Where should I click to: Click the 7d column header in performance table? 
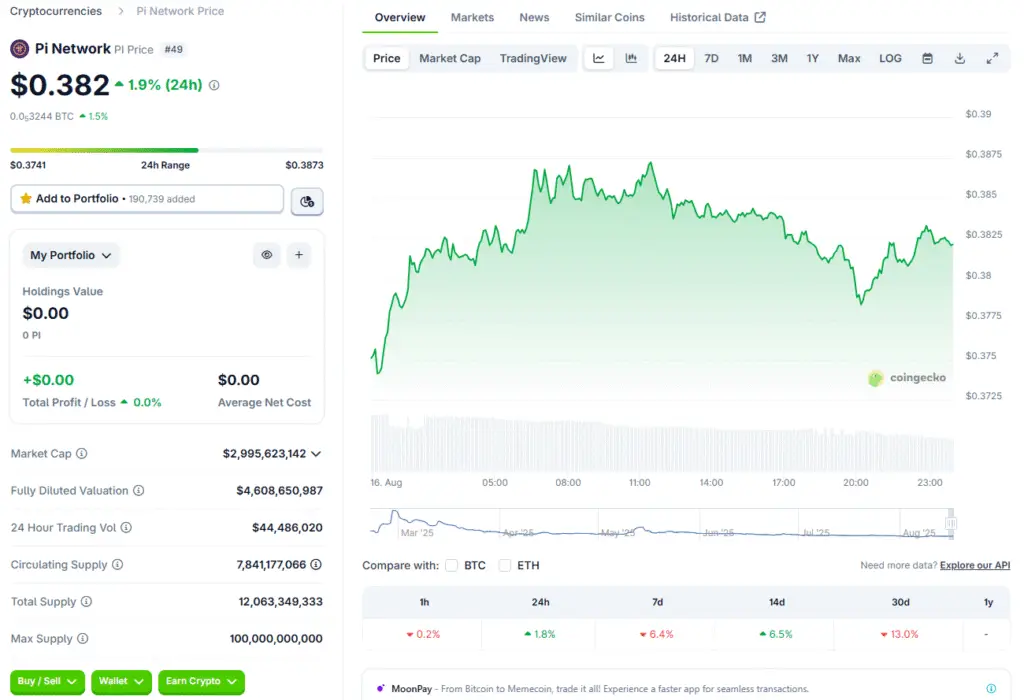(657, 602)
